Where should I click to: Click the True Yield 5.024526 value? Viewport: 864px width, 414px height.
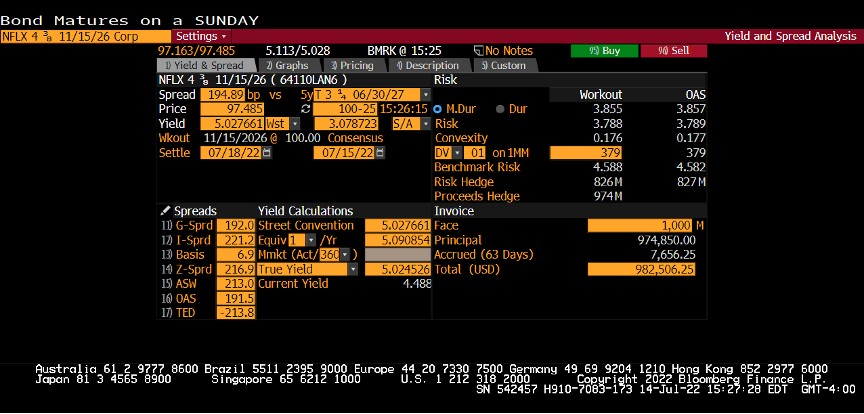coord(397,269)
